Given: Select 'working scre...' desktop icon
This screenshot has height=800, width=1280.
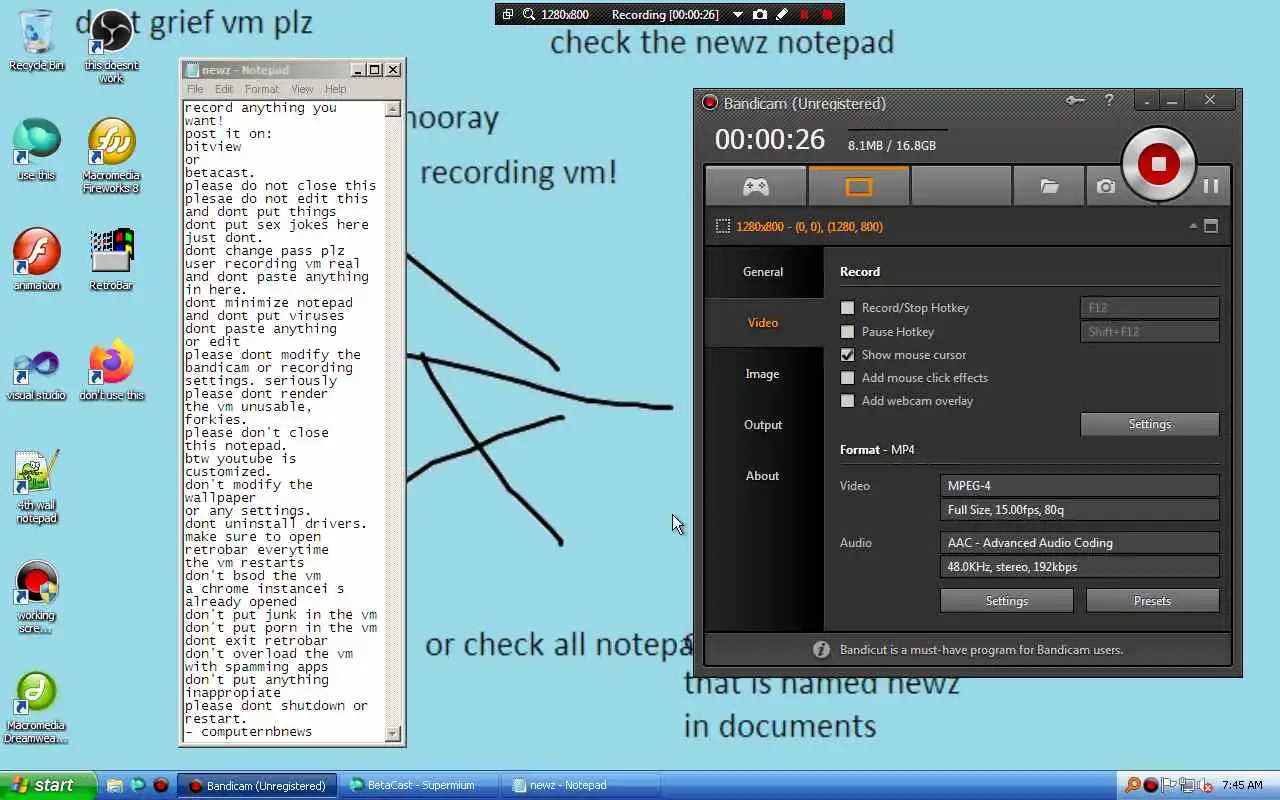Looking at the screenshot, I should point(37,596).
